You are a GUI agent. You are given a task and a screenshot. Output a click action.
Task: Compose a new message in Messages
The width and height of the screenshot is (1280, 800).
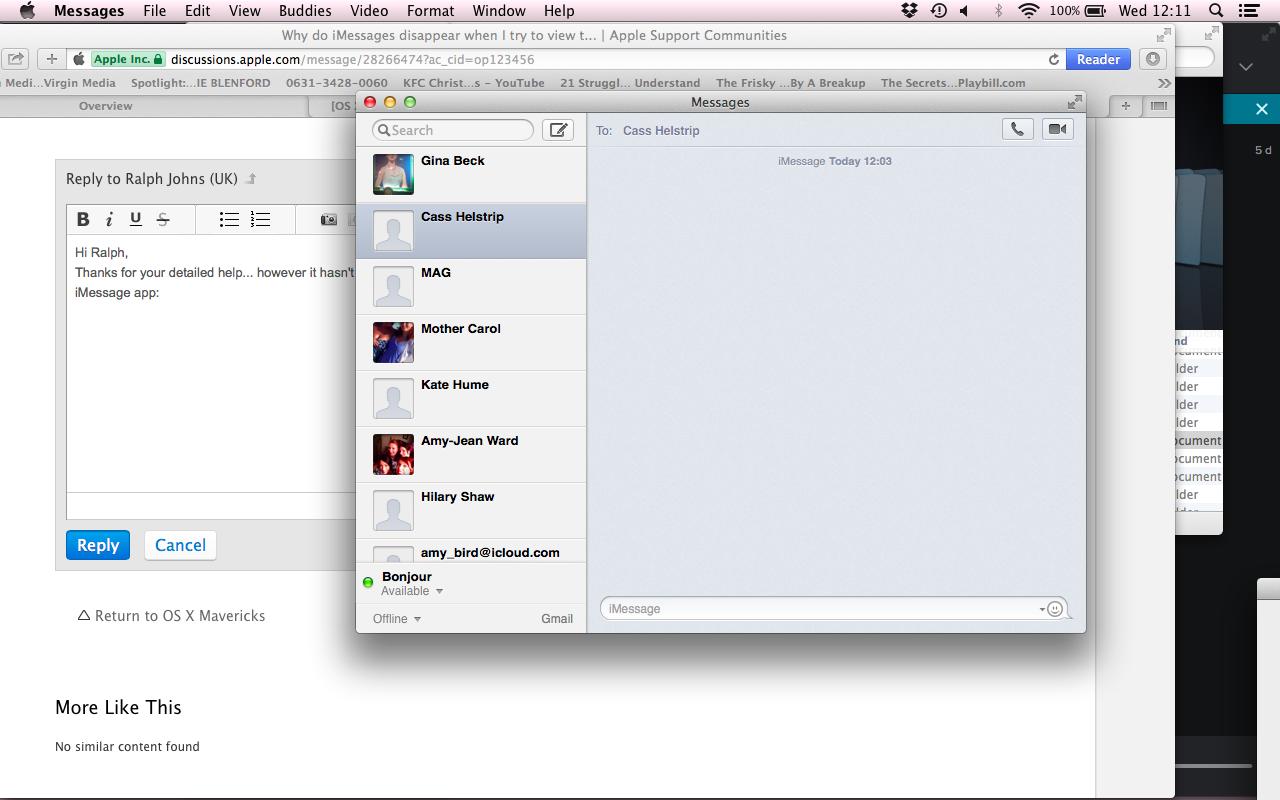tap(558, 130)
